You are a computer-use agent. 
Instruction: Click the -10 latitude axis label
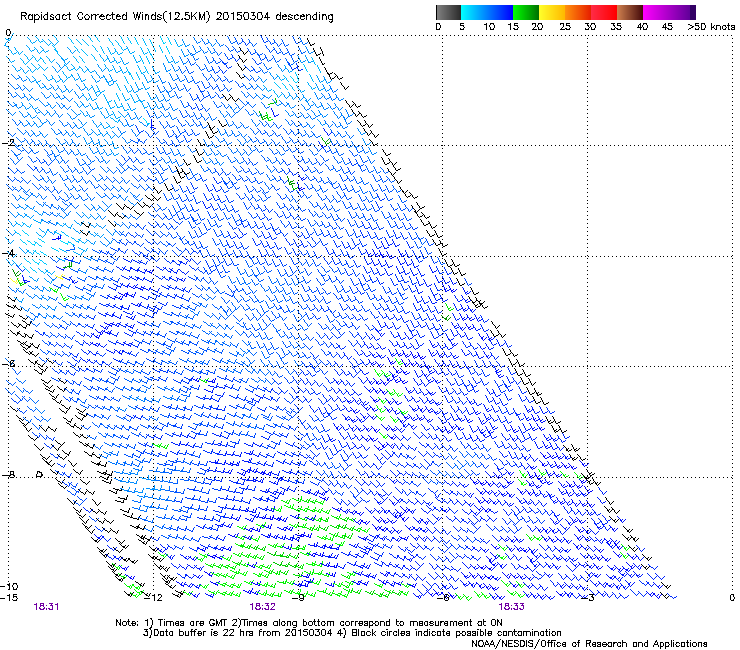[x=9, y=586]
